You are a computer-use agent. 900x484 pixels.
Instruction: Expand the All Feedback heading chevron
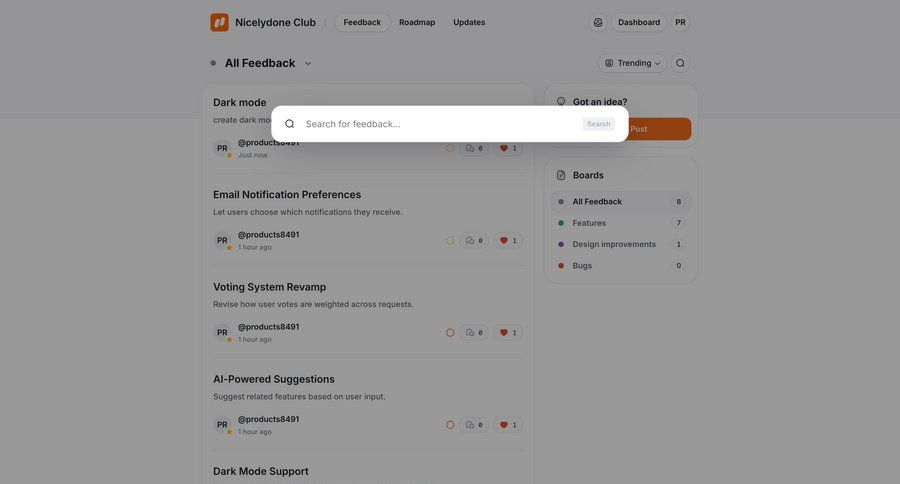308,63
